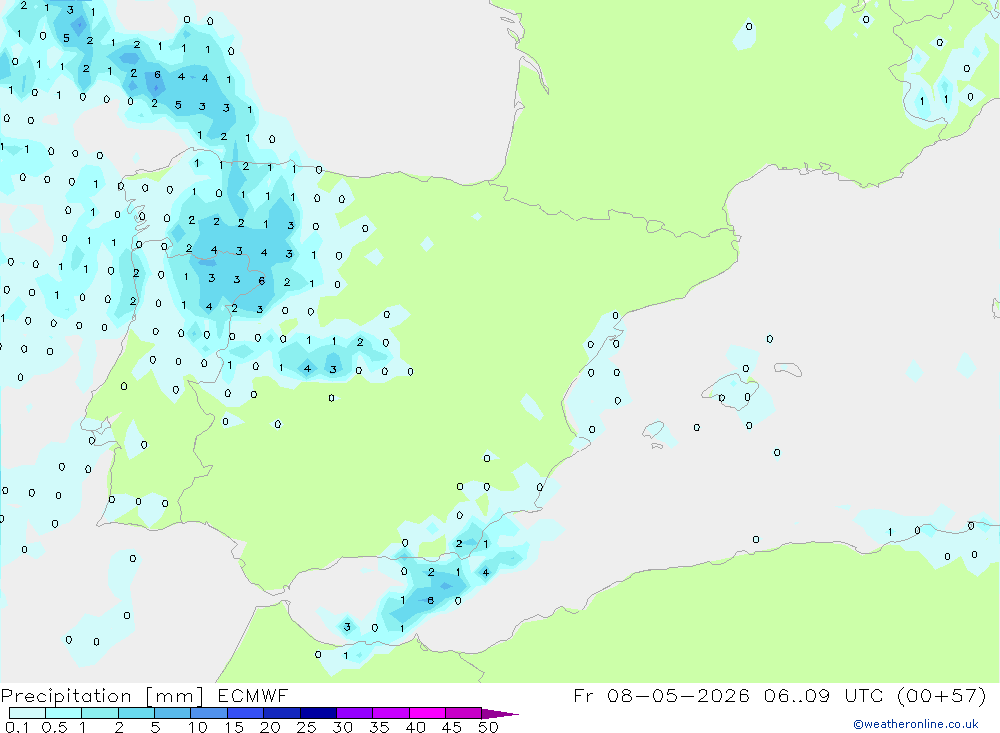
Task: Click the legend label '25'
Action: pos(307,727)
